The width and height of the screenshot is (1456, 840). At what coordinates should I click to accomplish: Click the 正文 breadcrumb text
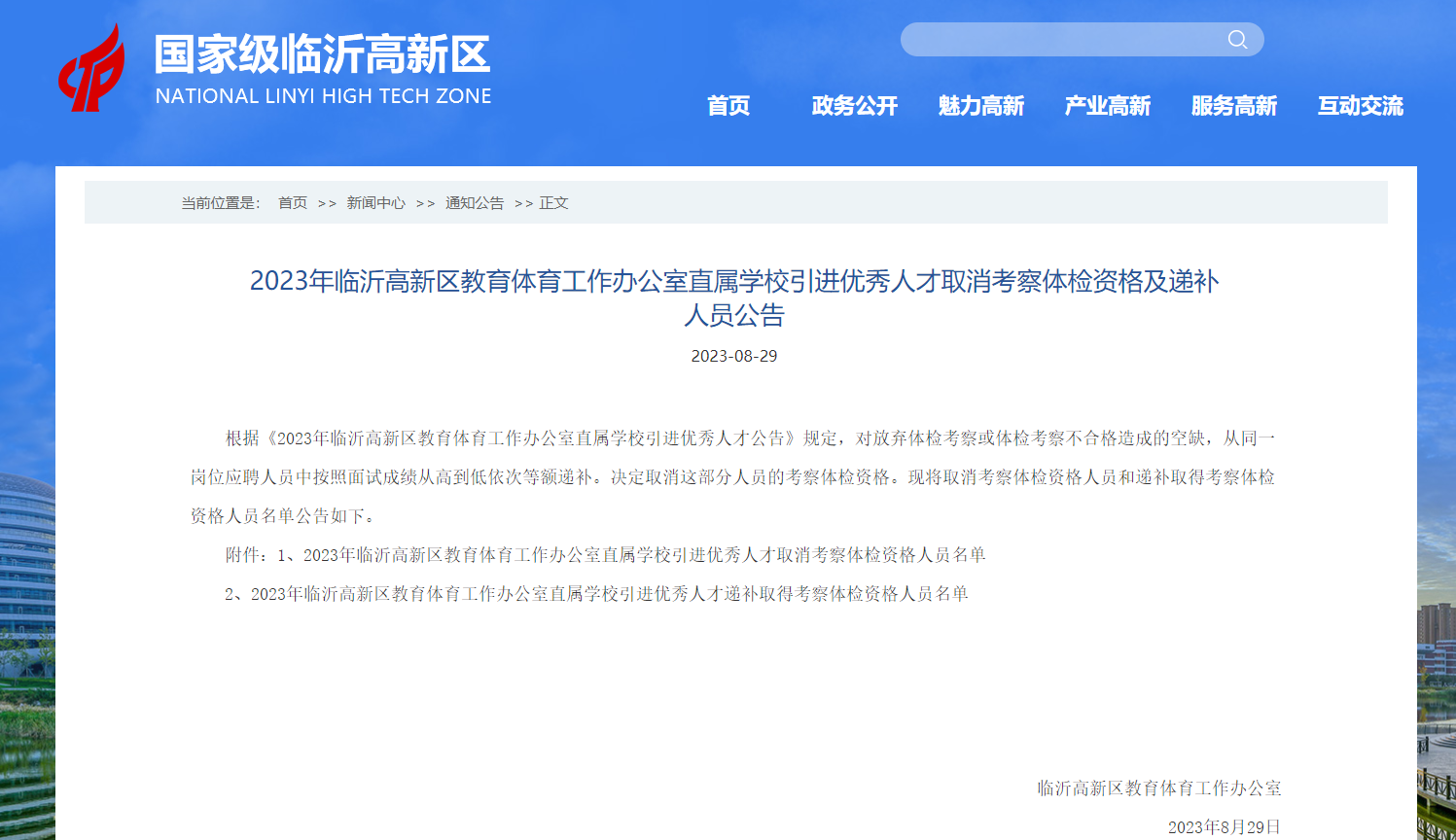[554, 203]
